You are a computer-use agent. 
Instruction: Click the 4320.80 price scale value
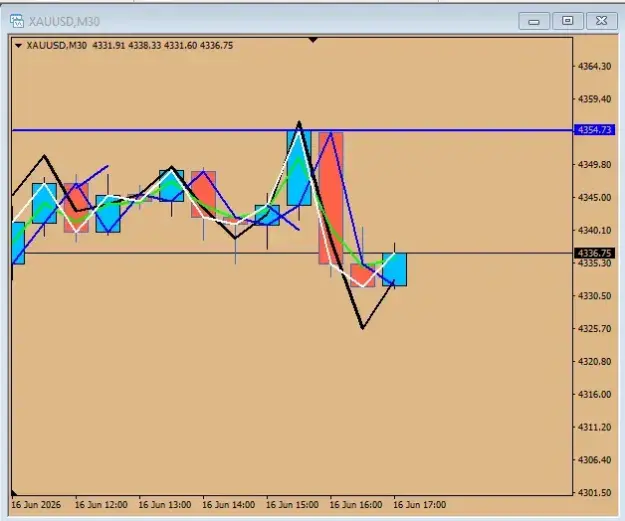click(x=594, y=362)
